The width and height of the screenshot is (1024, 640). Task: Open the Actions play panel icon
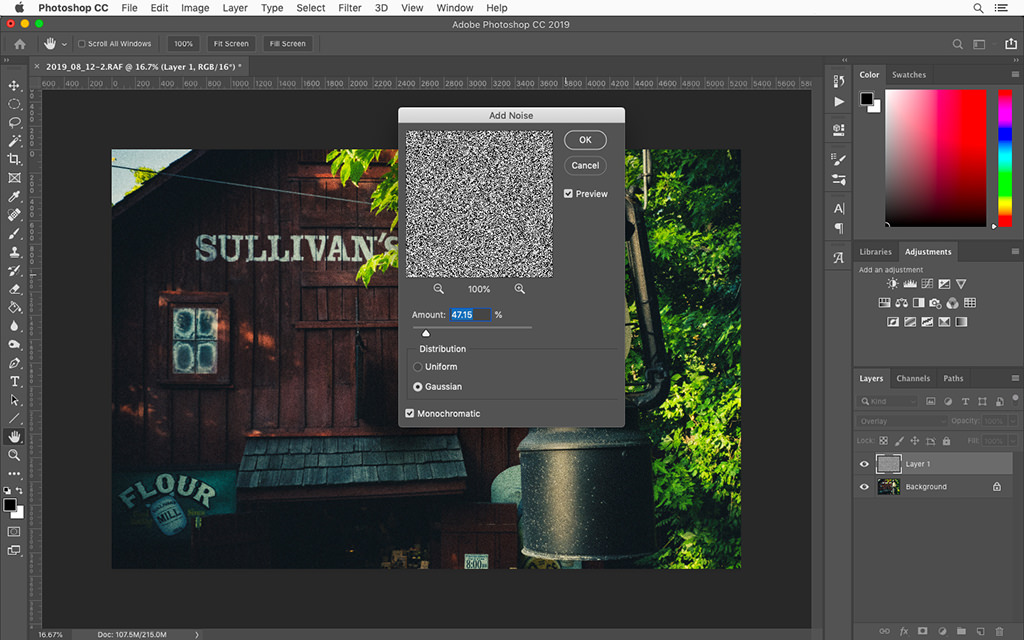point(839,101)
